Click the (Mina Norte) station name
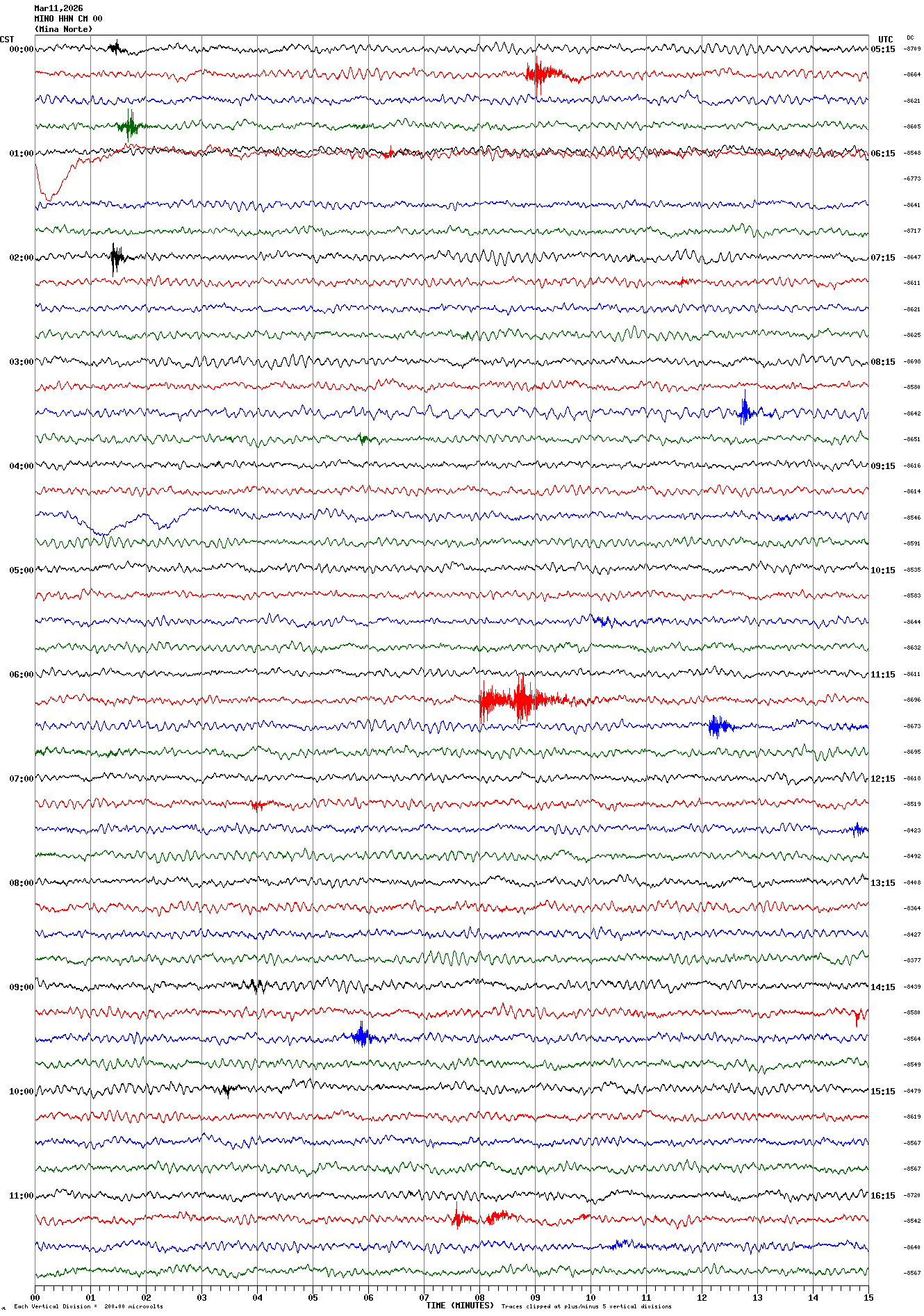 63,29
